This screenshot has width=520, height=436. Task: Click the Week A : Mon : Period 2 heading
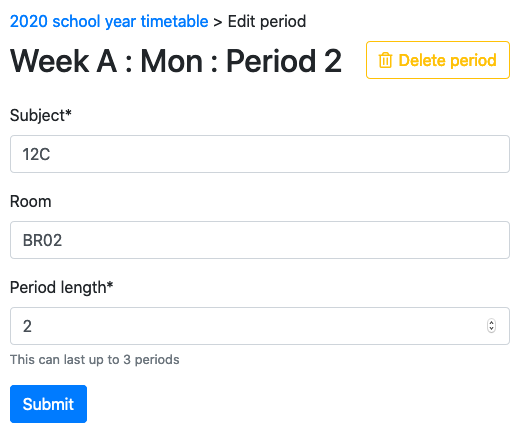tap(176, 61)
